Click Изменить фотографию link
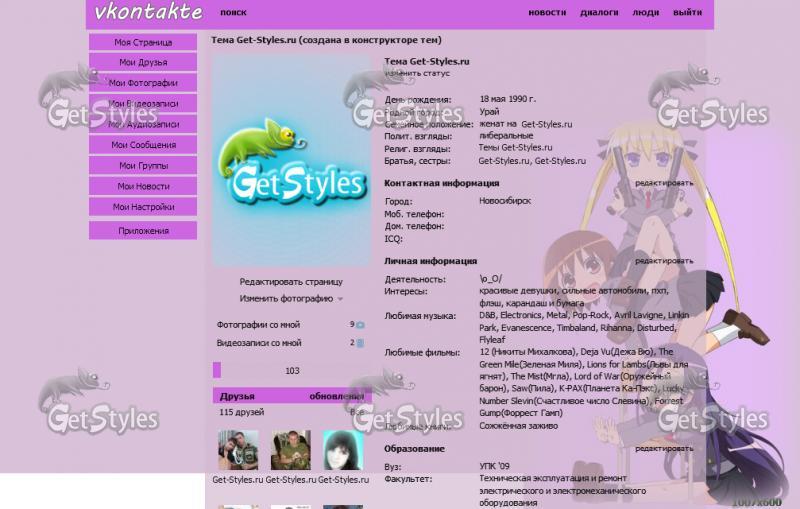 tap(286, 298)
